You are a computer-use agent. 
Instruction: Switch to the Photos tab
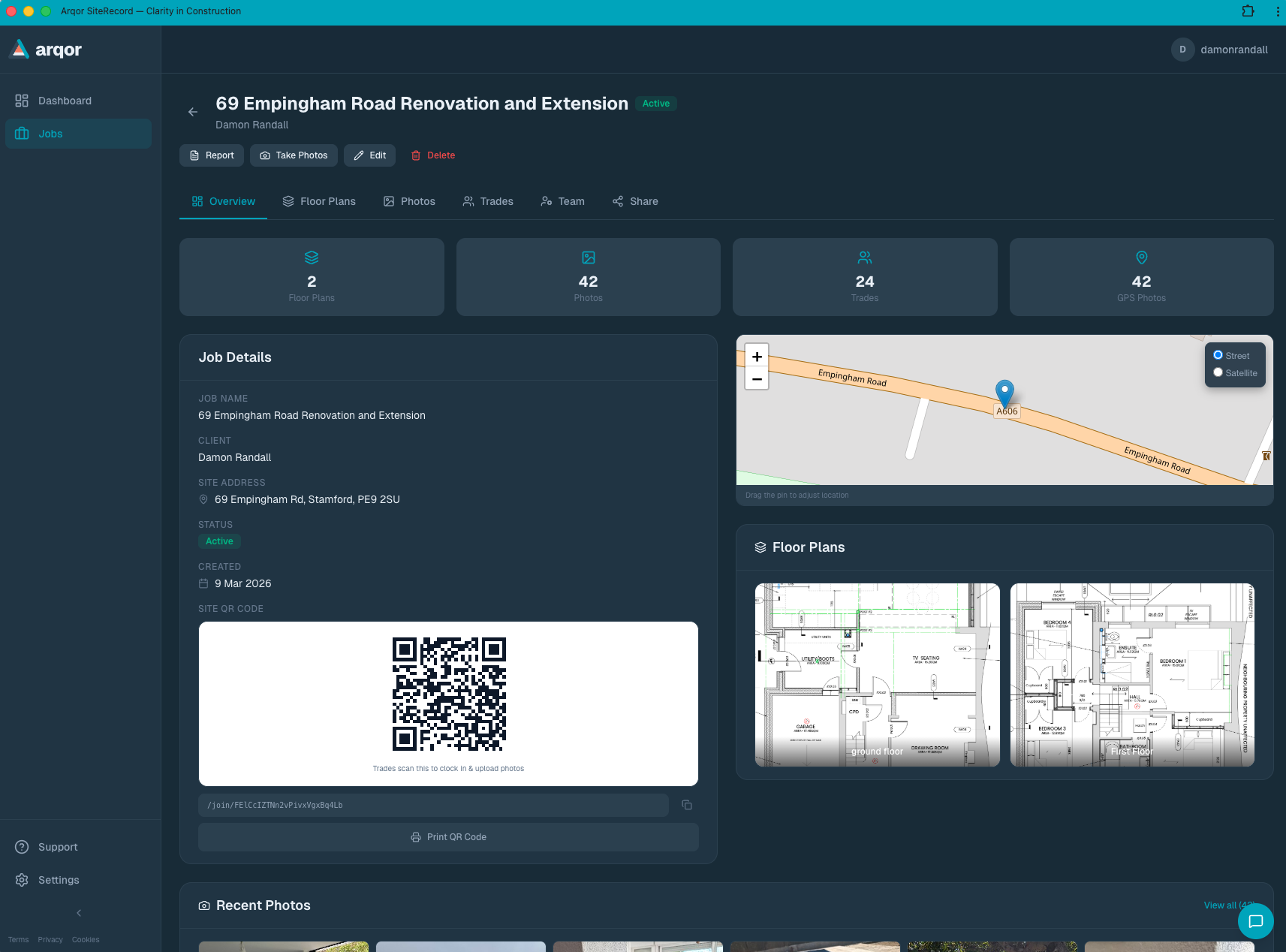409,201
